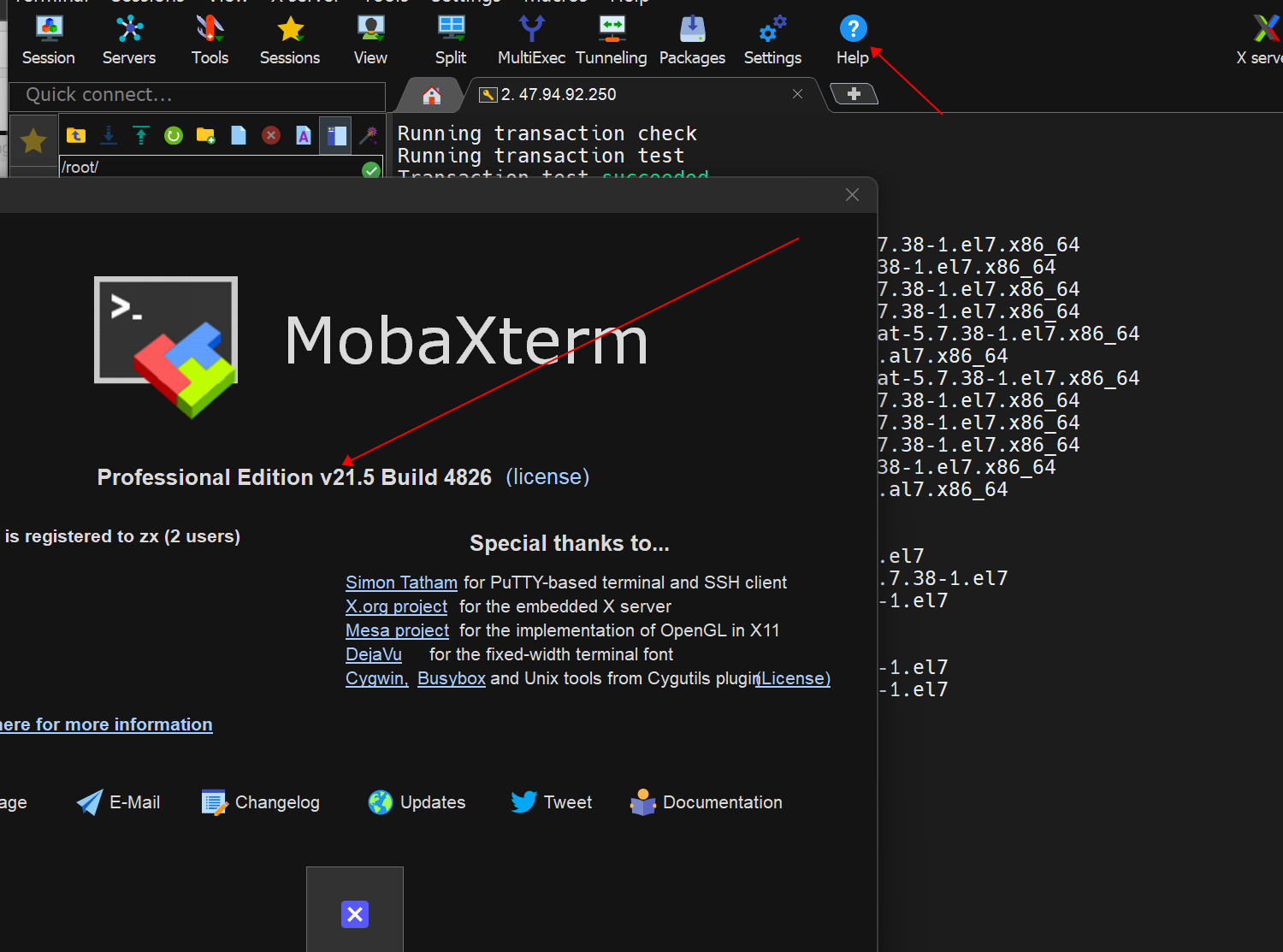Viewport: 1283px width, 952px height.
Task: Refresh the remote folder listing
Action: pyautogui.click(x=174, y=135)
